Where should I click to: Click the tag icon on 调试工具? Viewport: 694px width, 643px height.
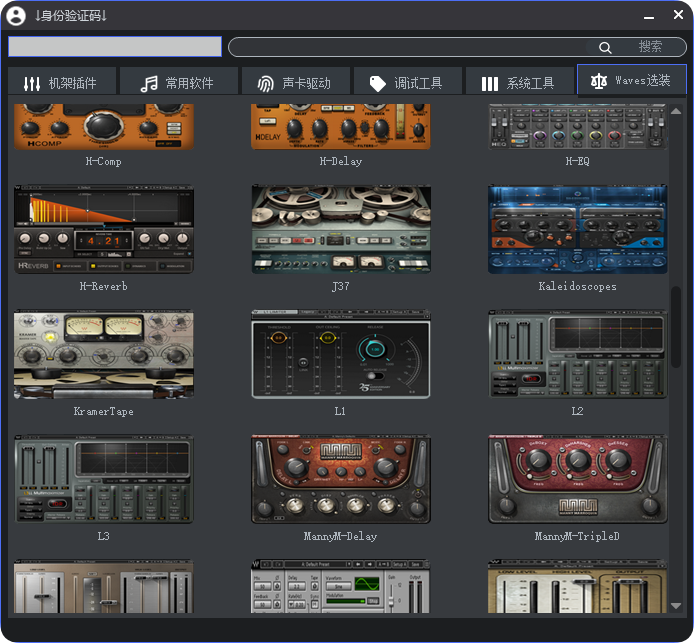tap(378, 83)
